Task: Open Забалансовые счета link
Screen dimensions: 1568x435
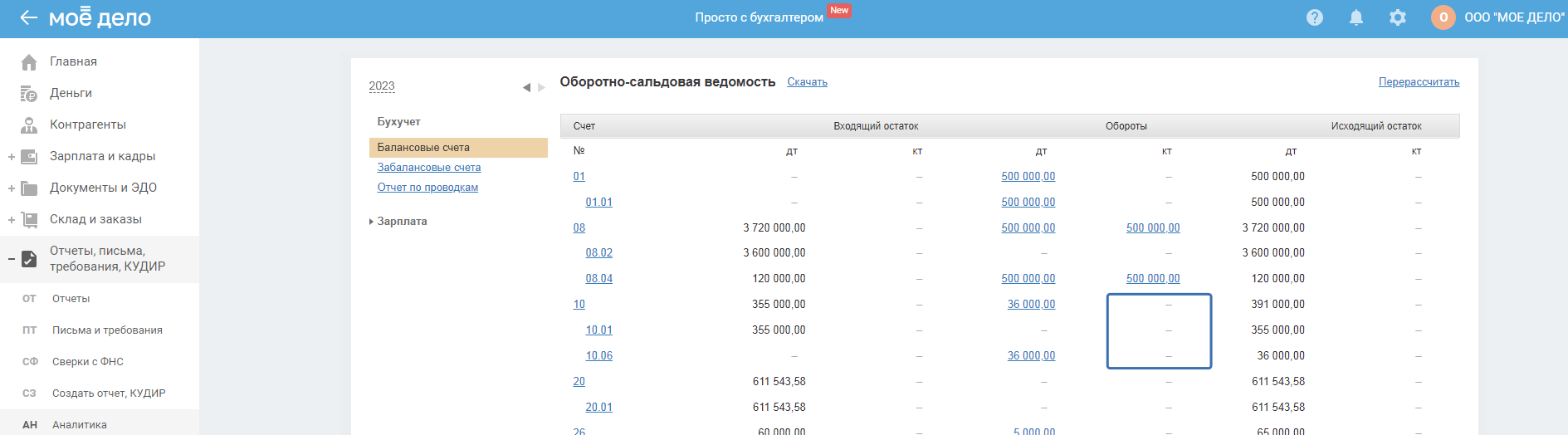Action: coord(429,168)
